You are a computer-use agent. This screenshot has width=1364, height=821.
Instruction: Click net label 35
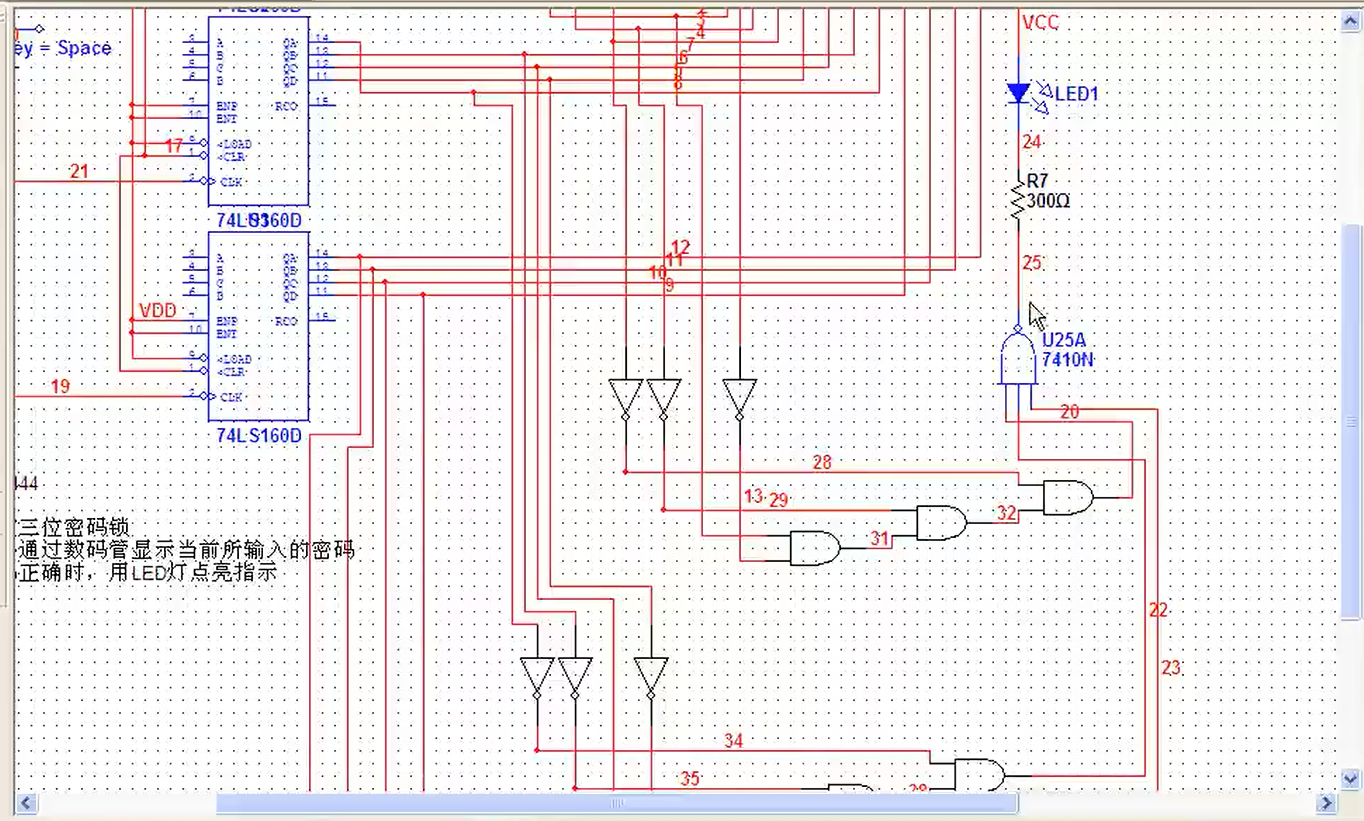tap(690, 779)
